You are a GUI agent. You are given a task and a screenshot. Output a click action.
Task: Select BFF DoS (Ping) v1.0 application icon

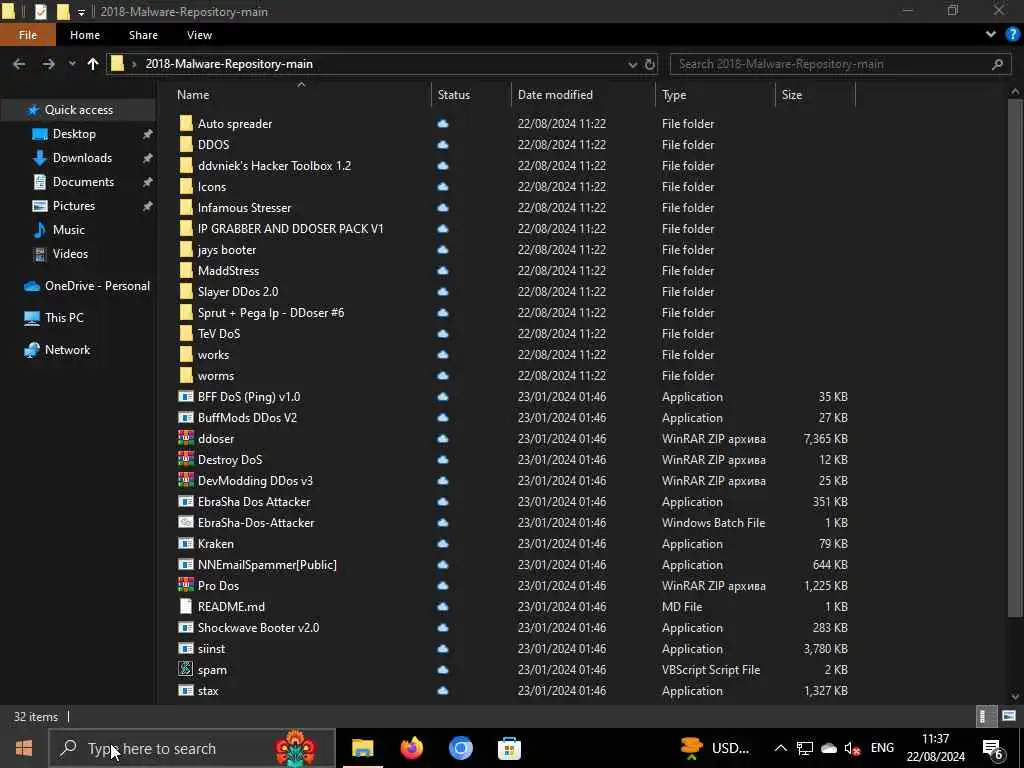click(x=186, y=396)
